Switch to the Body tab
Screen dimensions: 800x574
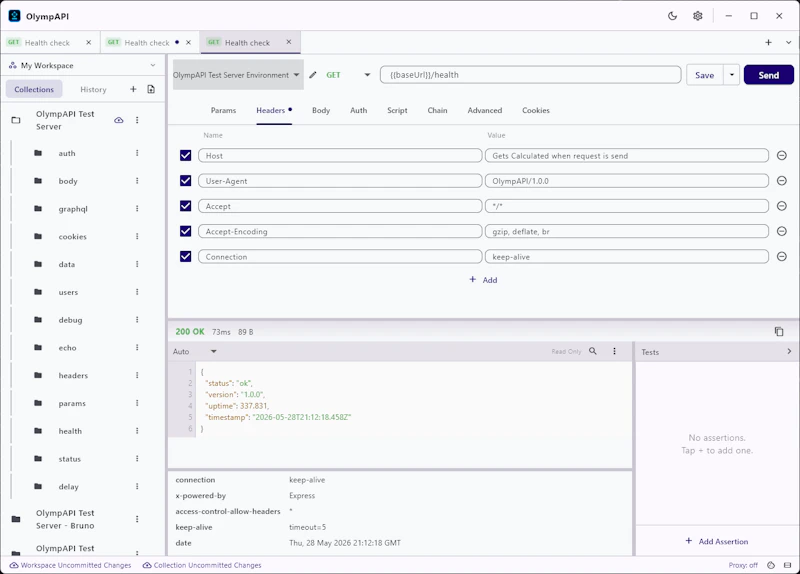pyautogui.click(x=321, y=110)
